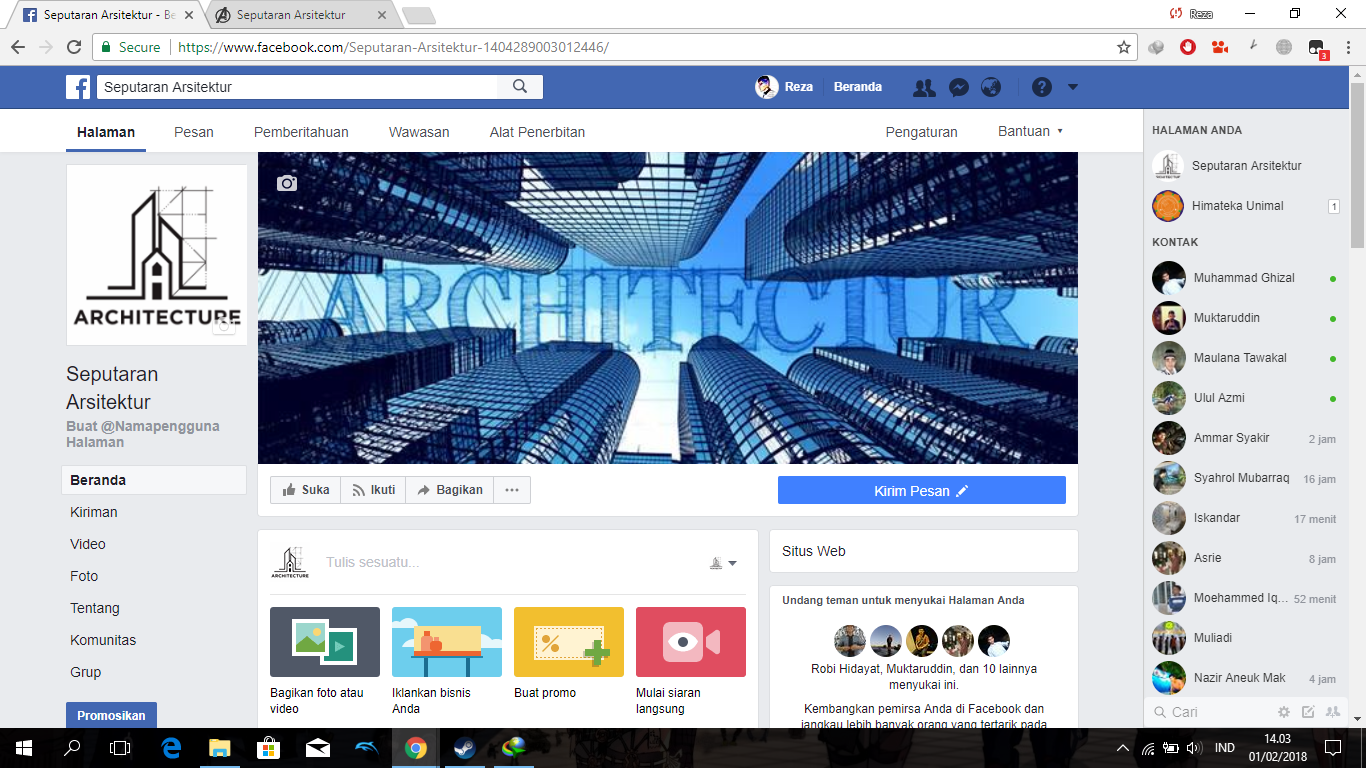Open the account dropdown arrow at top right
Image resolution: width=1366 pixels, height=768 pixels.
1071,87
